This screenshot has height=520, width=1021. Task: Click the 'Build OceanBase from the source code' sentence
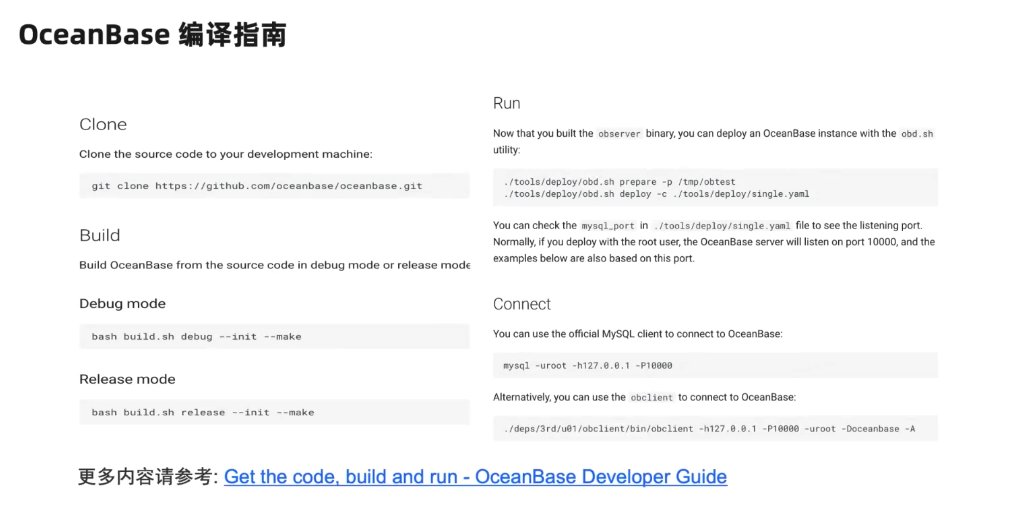click(274, 265)
